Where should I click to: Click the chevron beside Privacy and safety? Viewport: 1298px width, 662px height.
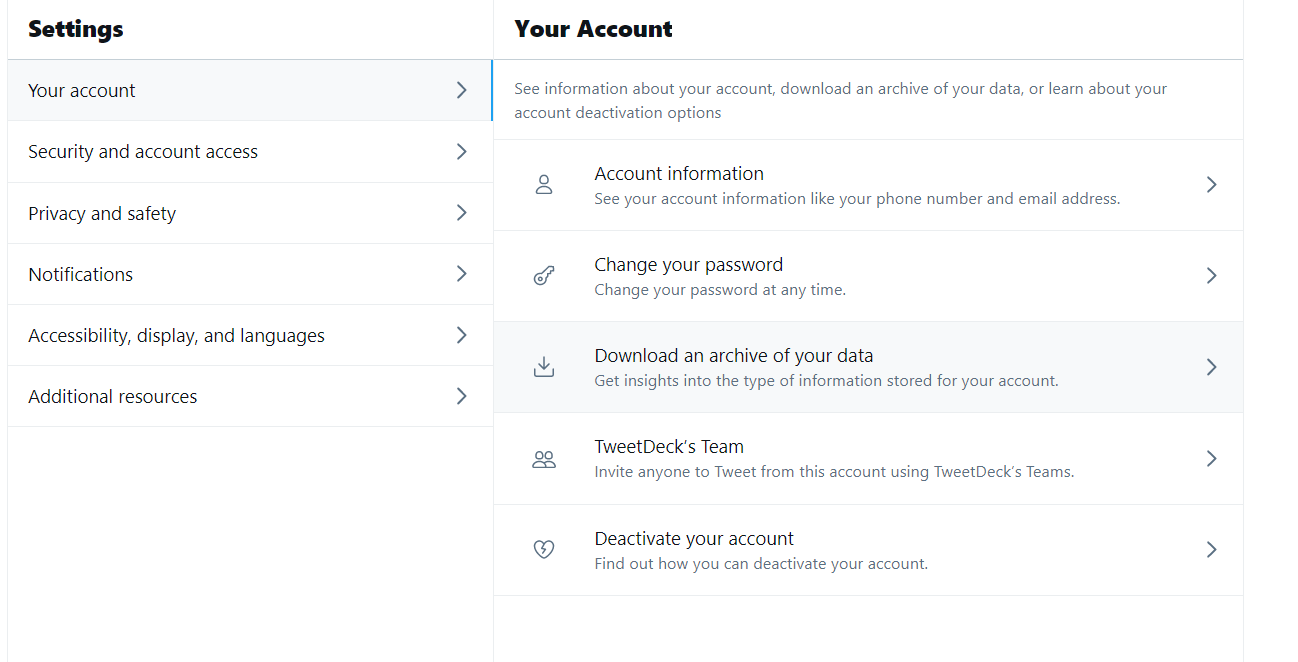pyautogui.click(x=461, y=213)
